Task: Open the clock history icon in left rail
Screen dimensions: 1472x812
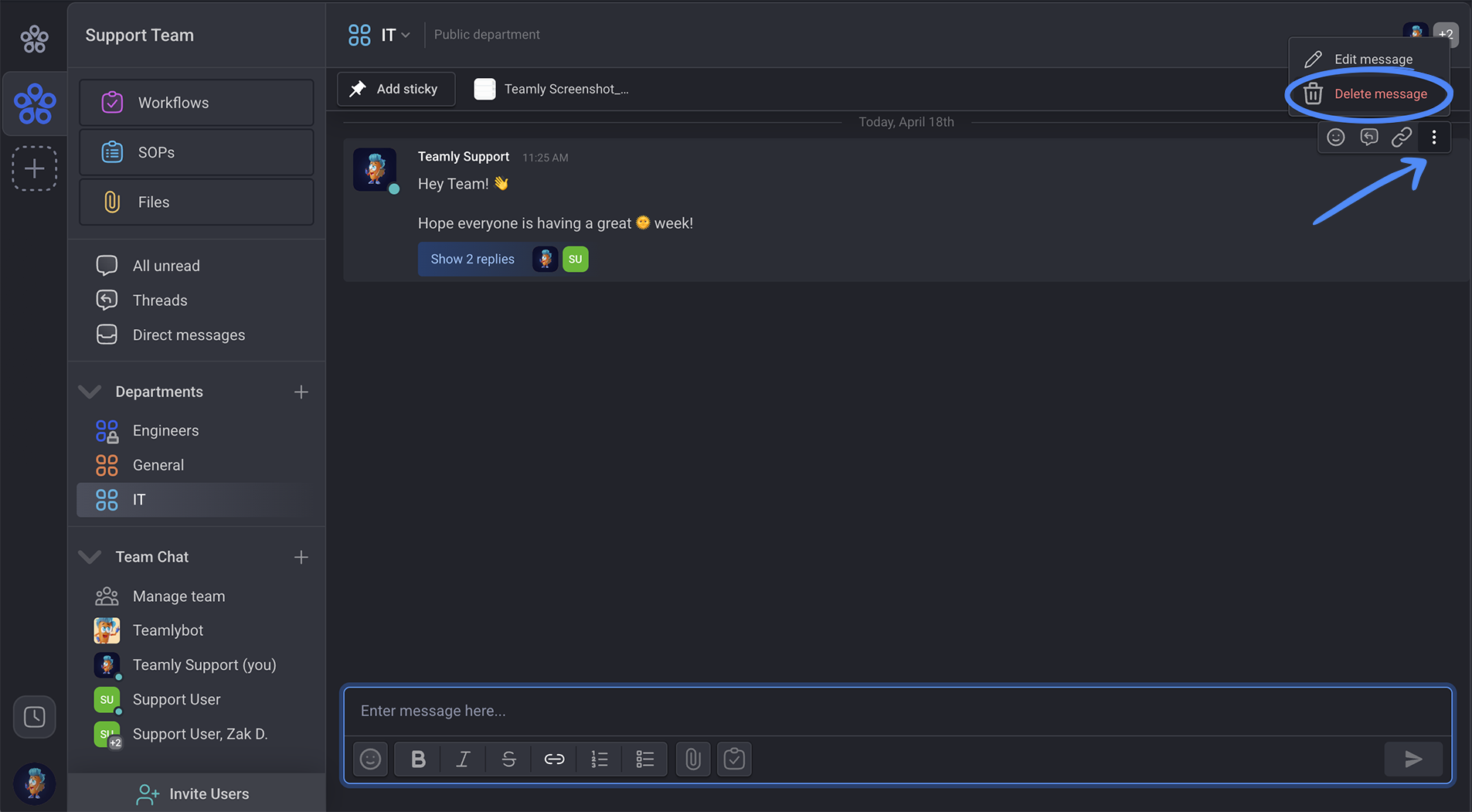Action: point(34,717)
